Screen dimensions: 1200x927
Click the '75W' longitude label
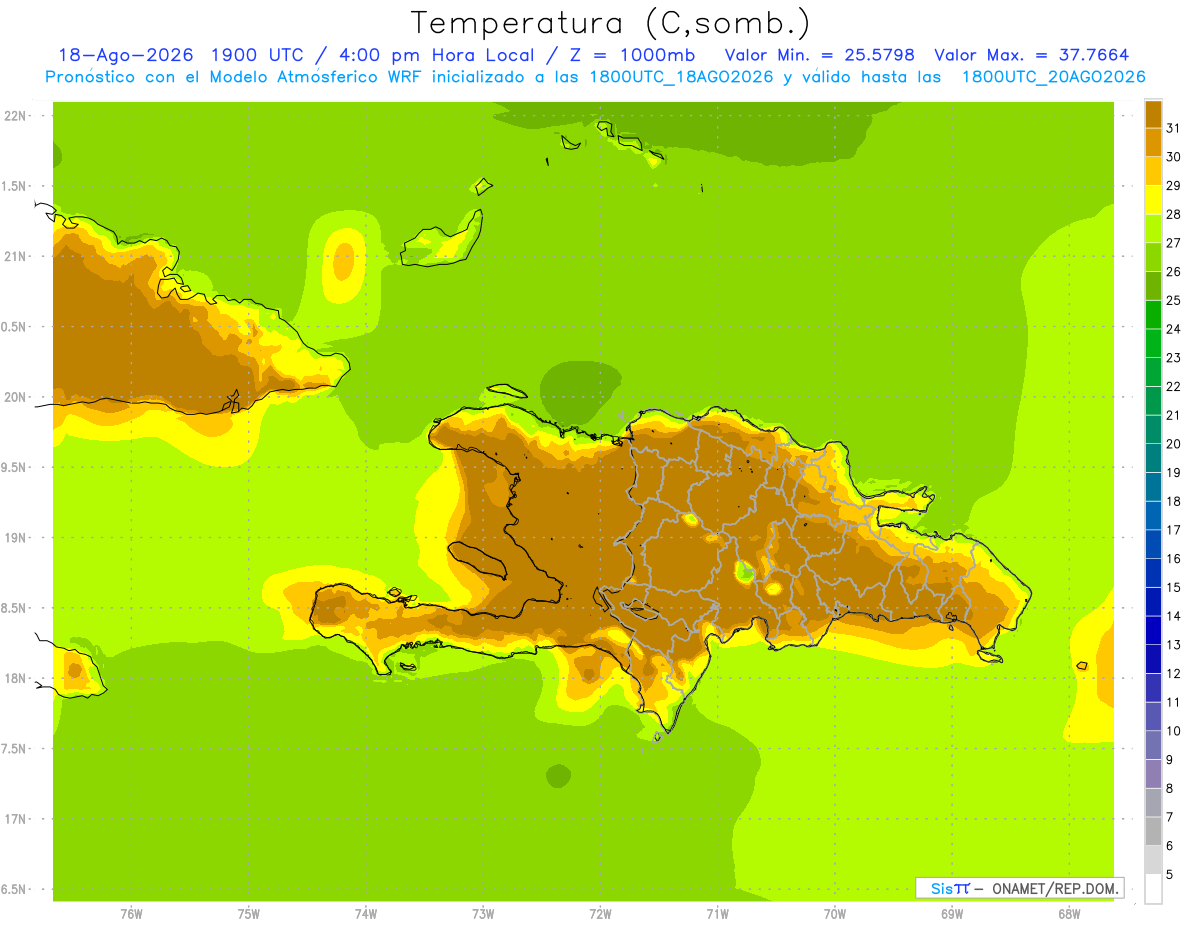249,913
